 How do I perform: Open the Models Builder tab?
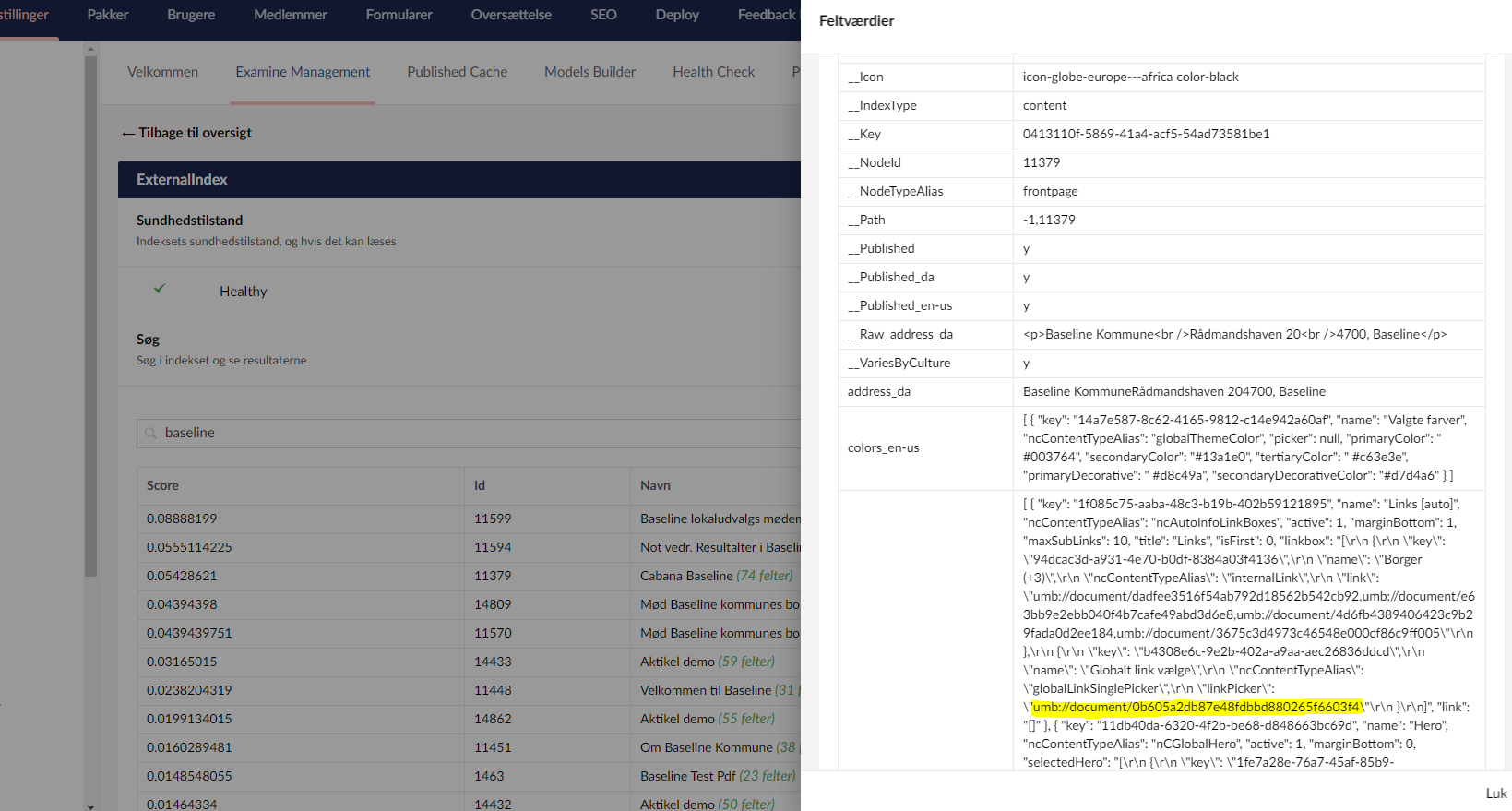(589, 72)
